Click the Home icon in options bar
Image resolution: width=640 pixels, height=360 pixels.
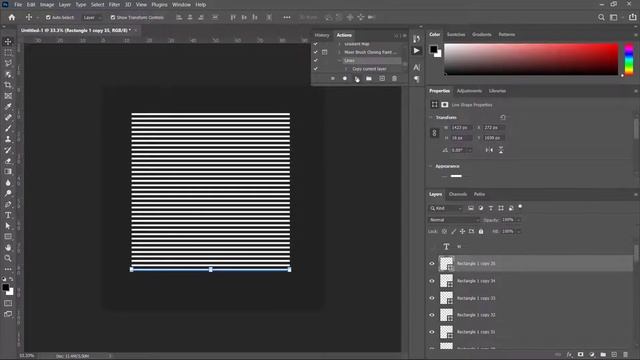(x=12, y=17)
